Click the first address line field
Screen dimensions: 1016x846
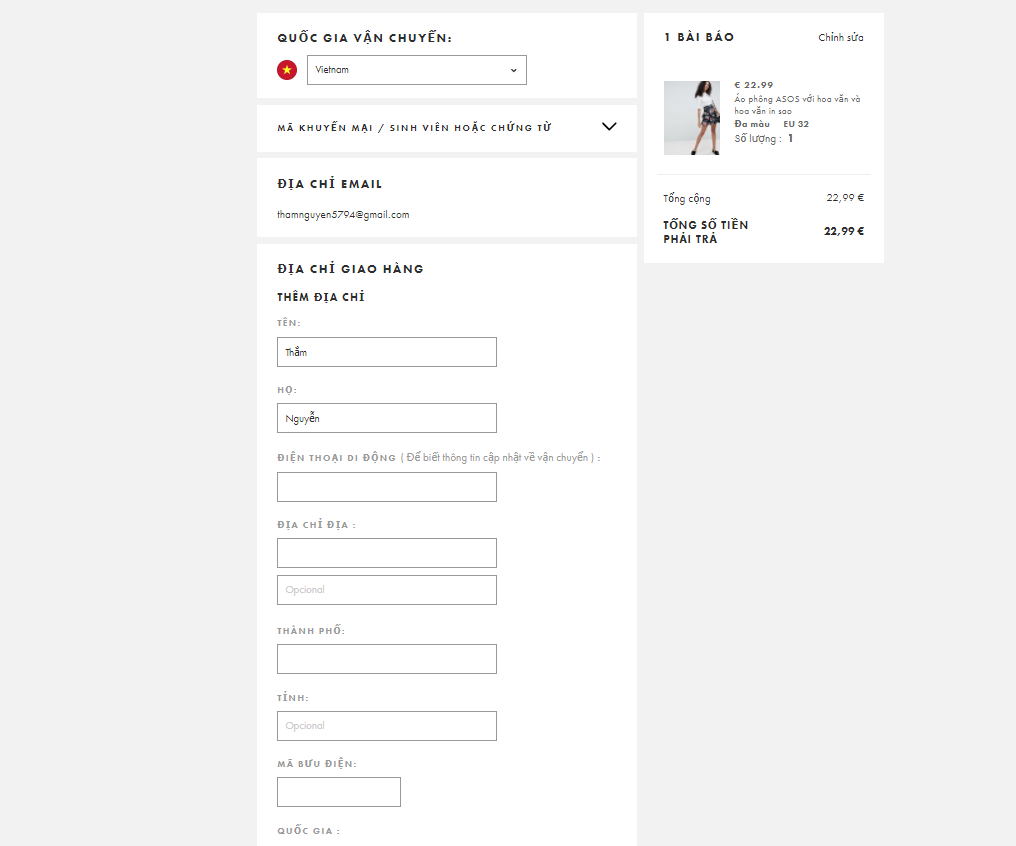(386, 553)
